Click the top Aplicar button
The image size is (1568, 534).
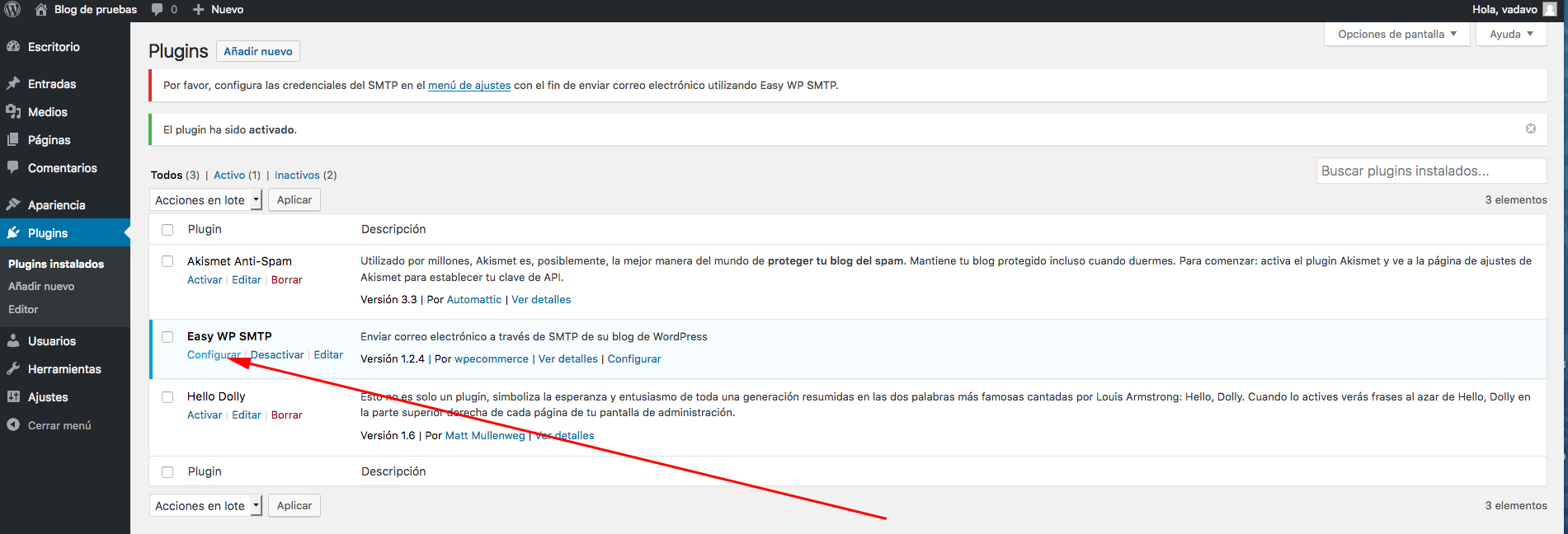point(294,200)
